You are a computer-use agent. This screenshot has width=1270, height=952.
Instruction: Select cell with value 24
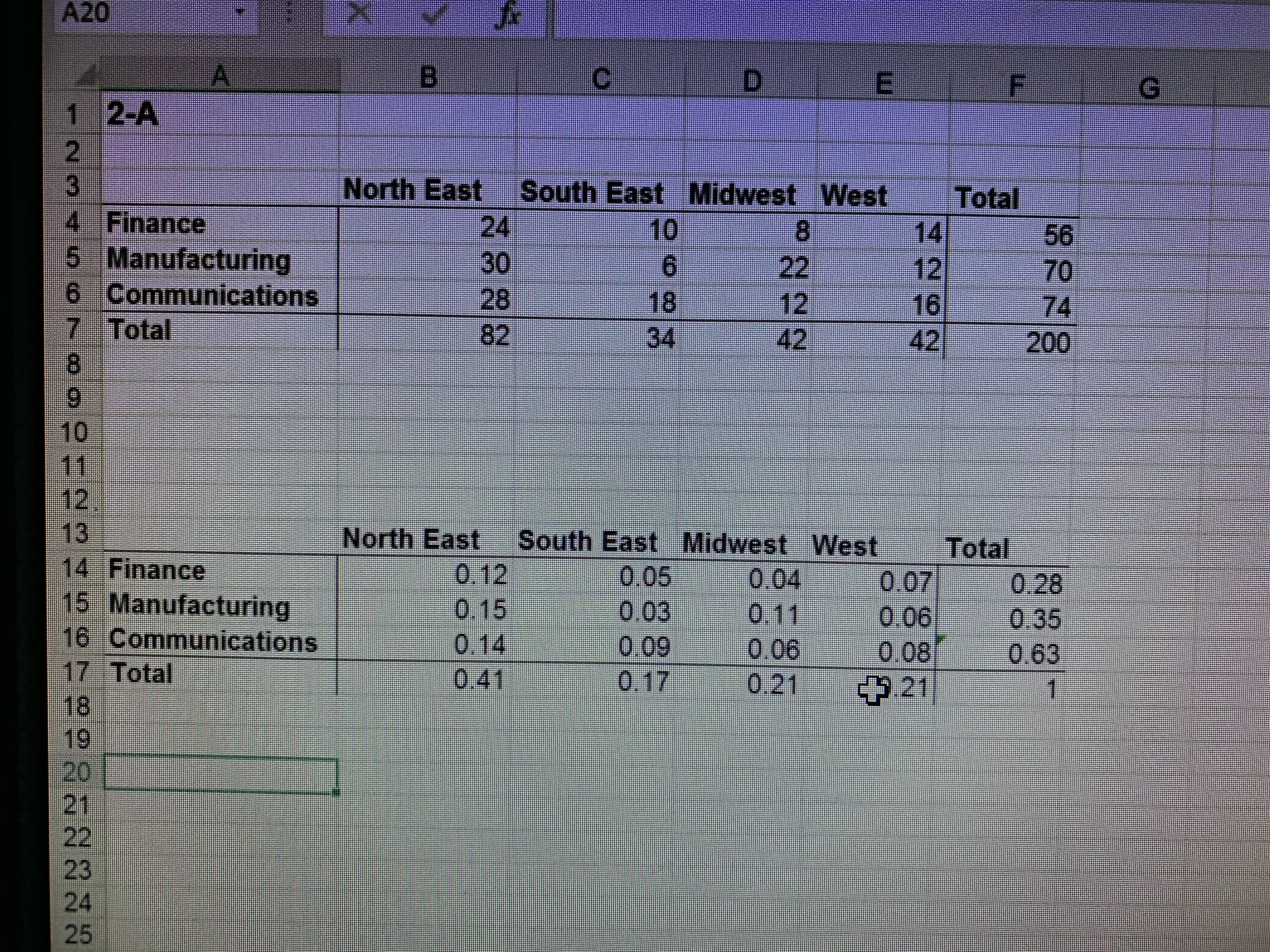pyautogui.click(x=428, y=227)
